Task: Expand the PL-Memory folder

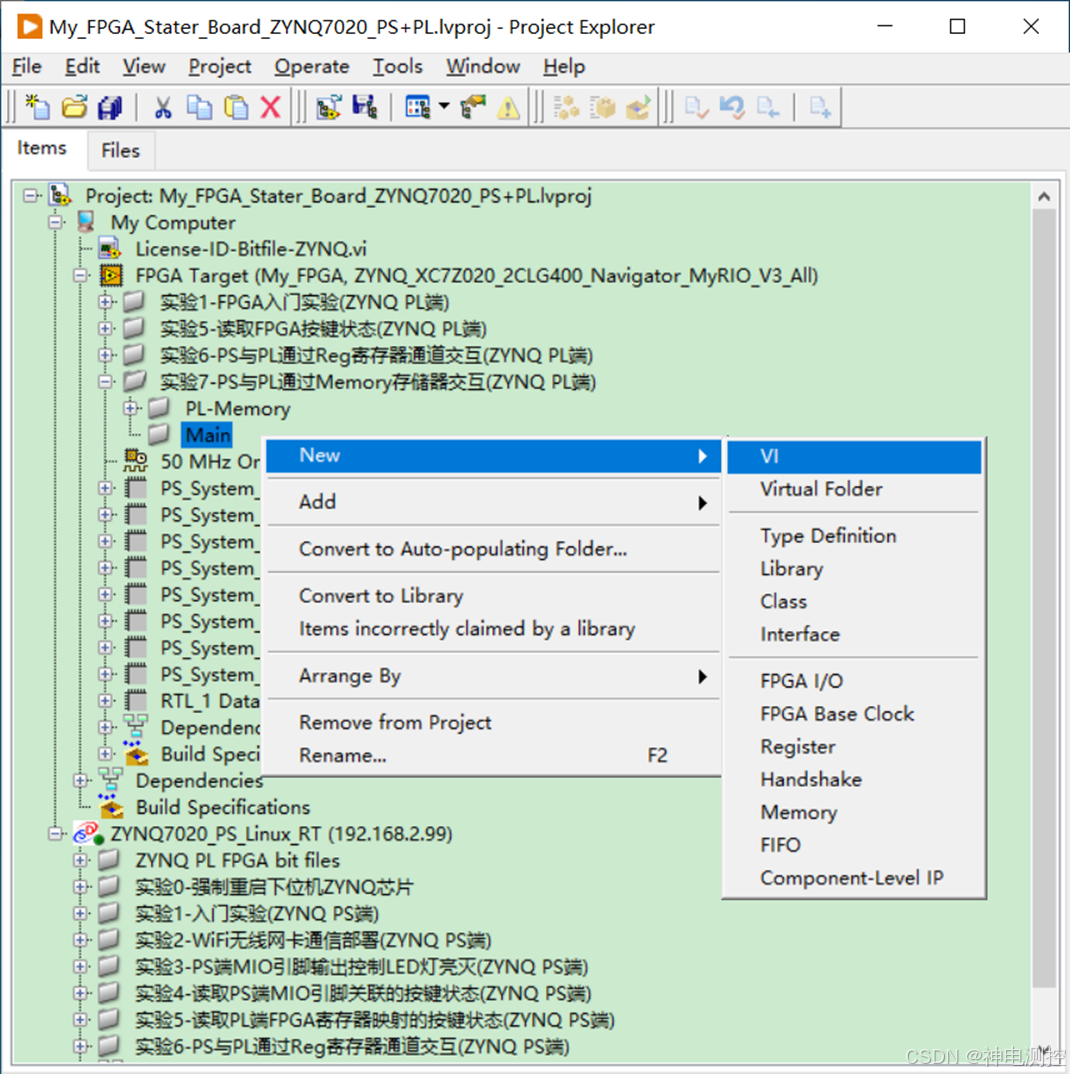Action: [x=131, y=408]
